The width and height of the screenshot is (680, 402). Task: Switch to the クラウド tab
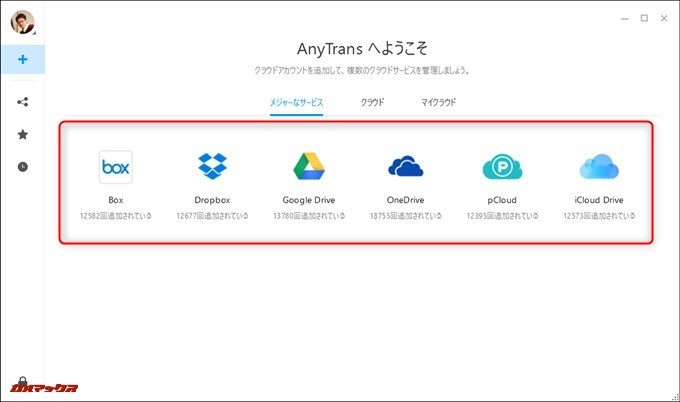click(x=372, y=103)
